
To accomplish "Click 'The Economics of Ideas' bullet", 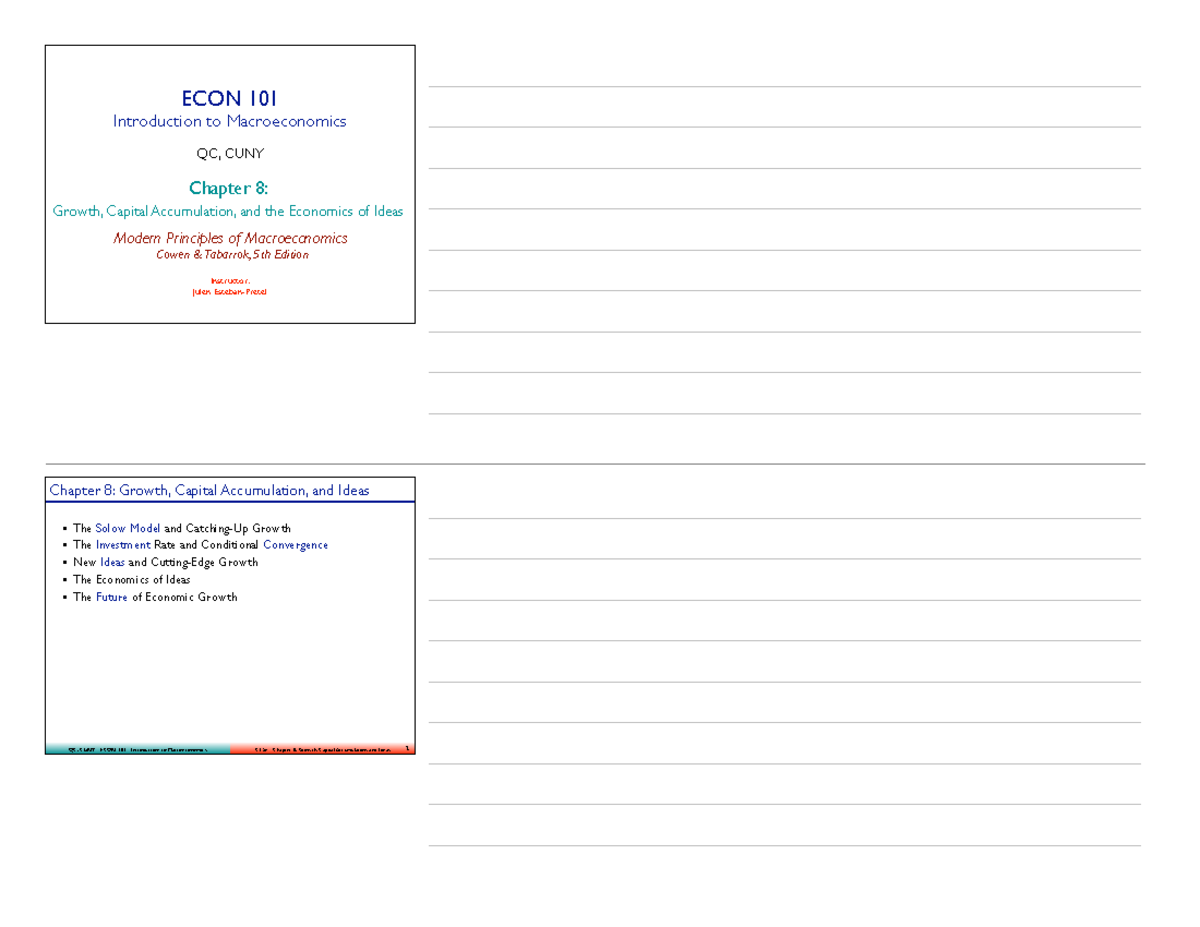I will coord(131,580).
